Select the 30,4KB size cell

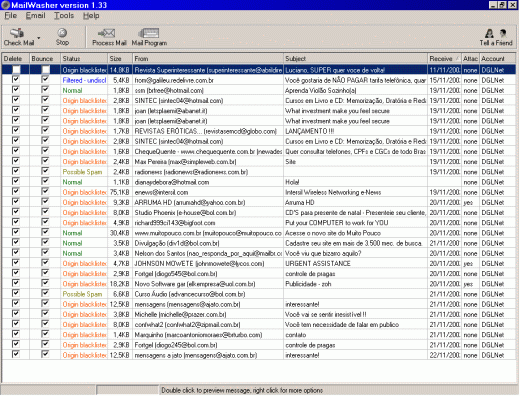pos(120,233)
